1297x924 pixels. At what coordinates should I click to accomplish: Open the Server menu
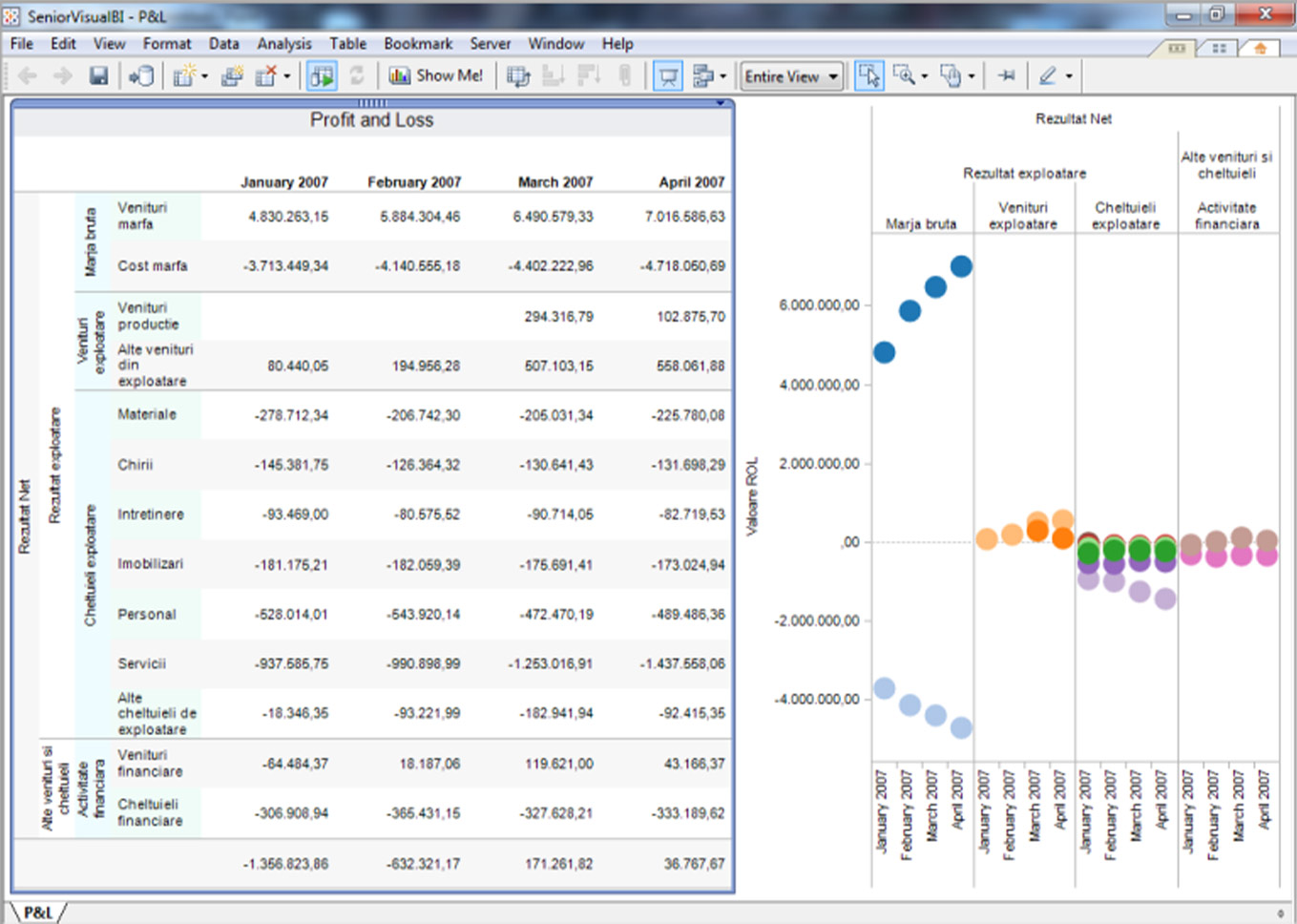pyautogui.click(x=491, y=44)
